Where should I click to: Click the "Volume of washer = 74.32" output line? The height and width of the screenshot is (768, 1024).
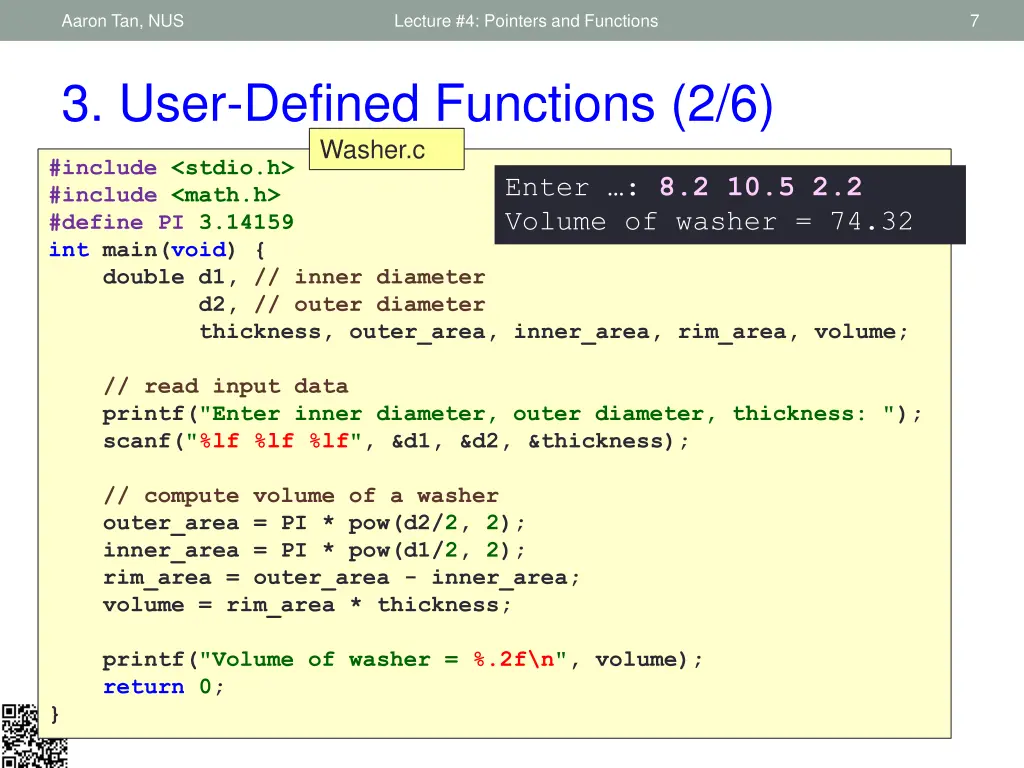[x=708, y=222]
